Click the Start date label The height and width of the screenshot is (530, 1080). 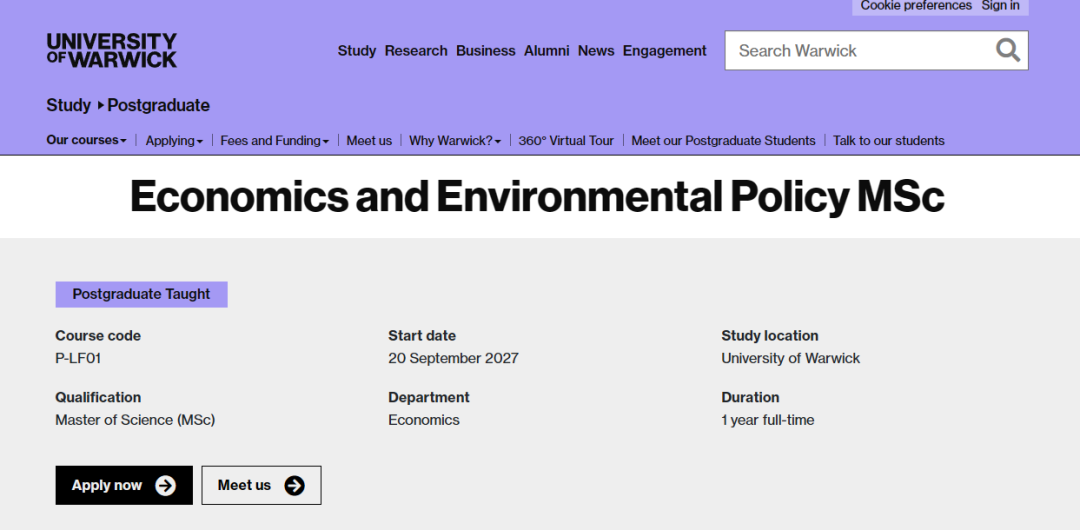click(x=422, y=336)
